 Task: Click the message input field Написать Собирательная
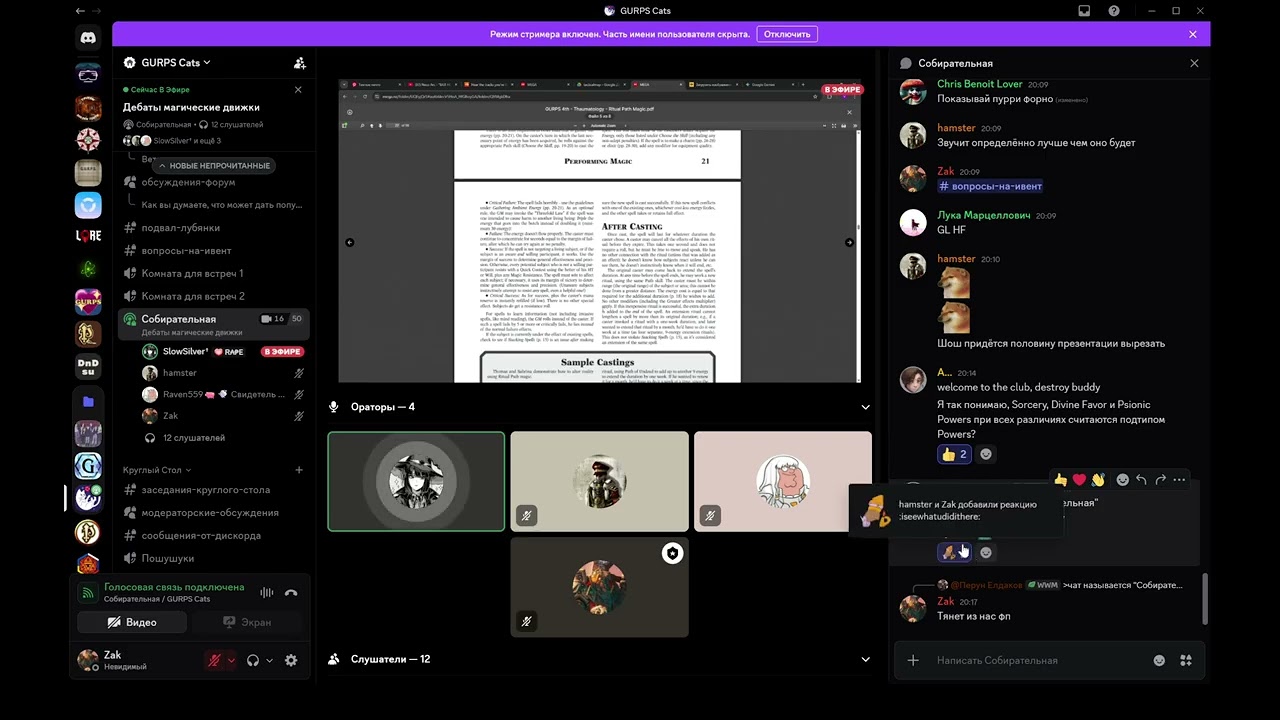pos(1040,660)
